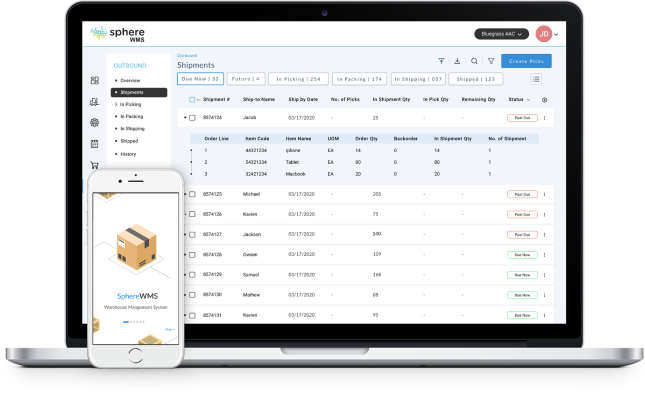Open column settings gear icon
Viewport: 645px width, 394px height.
point(544,100)
